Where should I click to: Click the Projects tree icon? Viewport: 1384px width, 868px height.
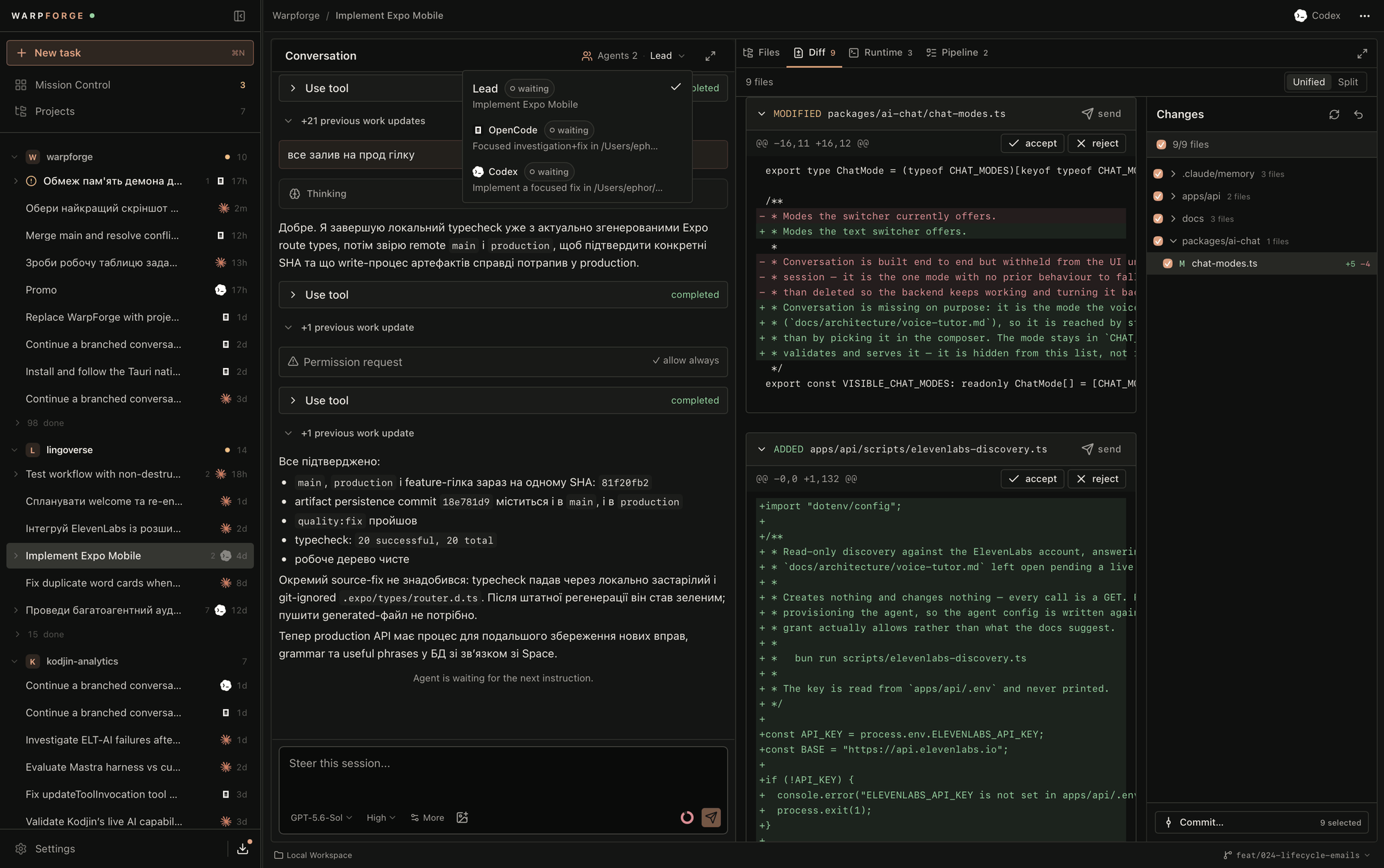point(21,111)
